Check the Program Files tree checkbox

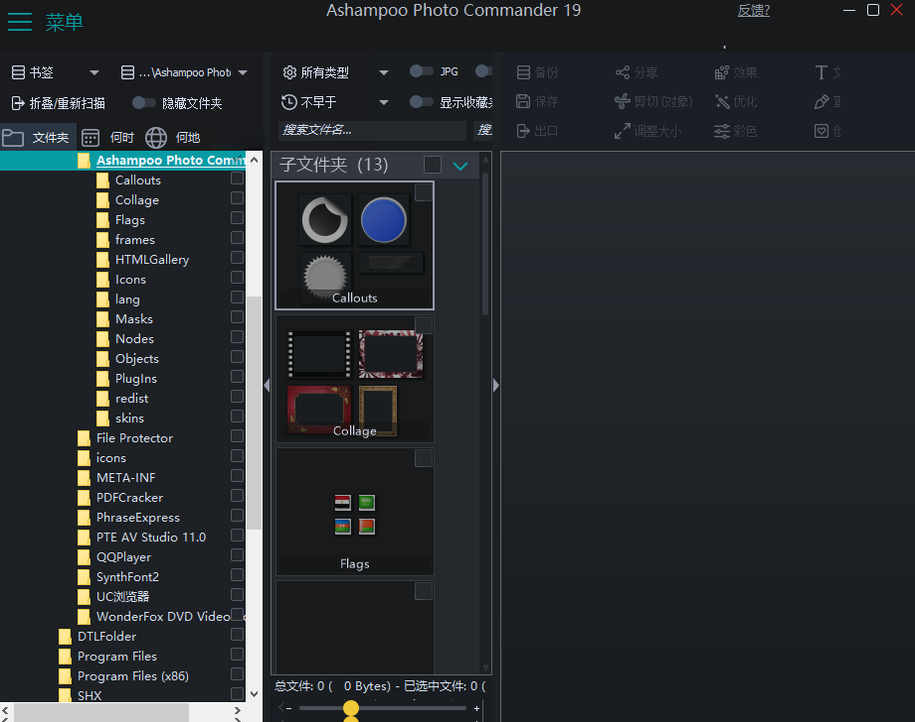pos(237,654)
